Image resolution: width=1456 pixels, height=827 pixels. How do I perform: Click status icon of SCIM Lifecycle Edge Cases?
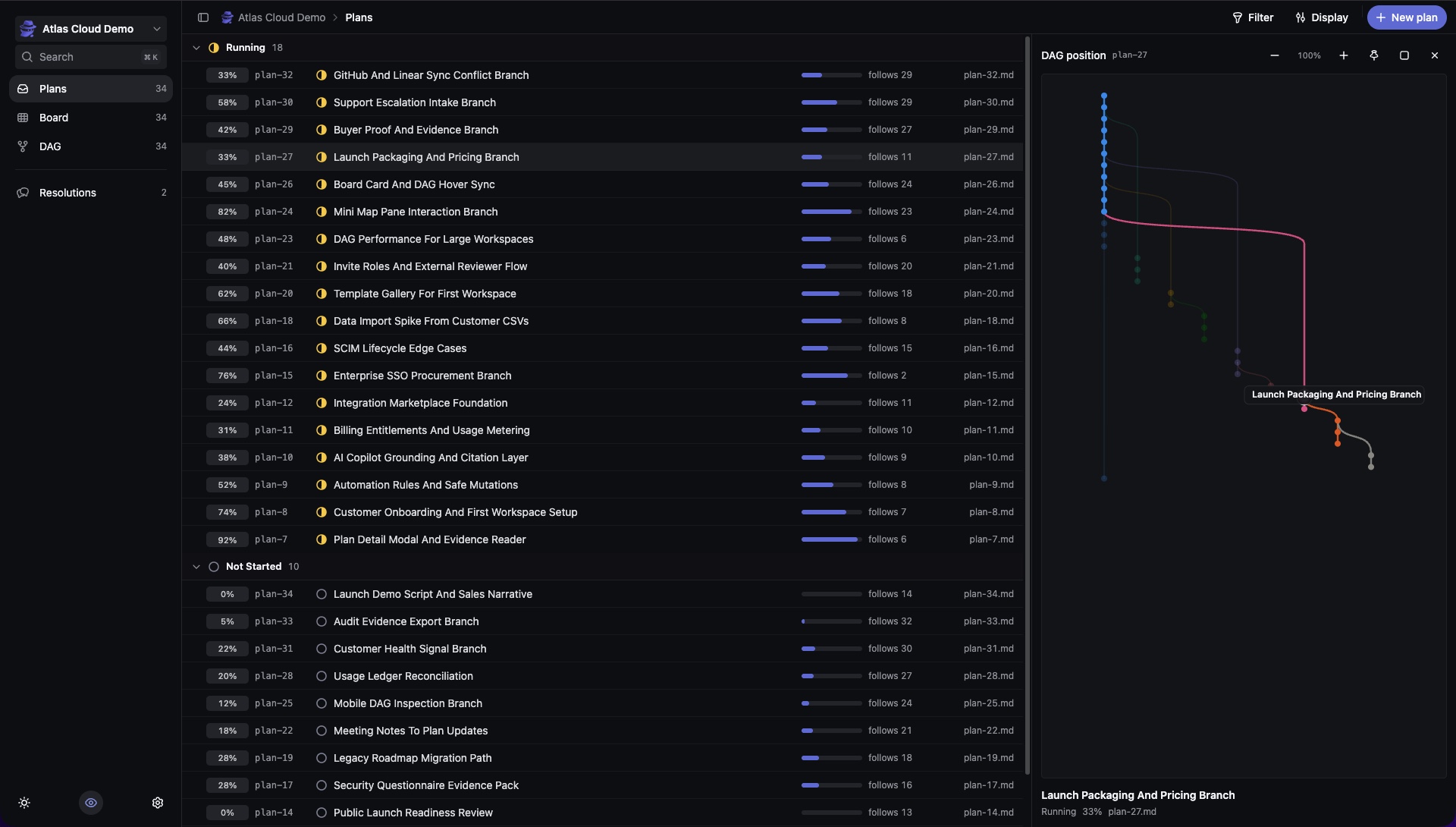click(x=322, y=348)
